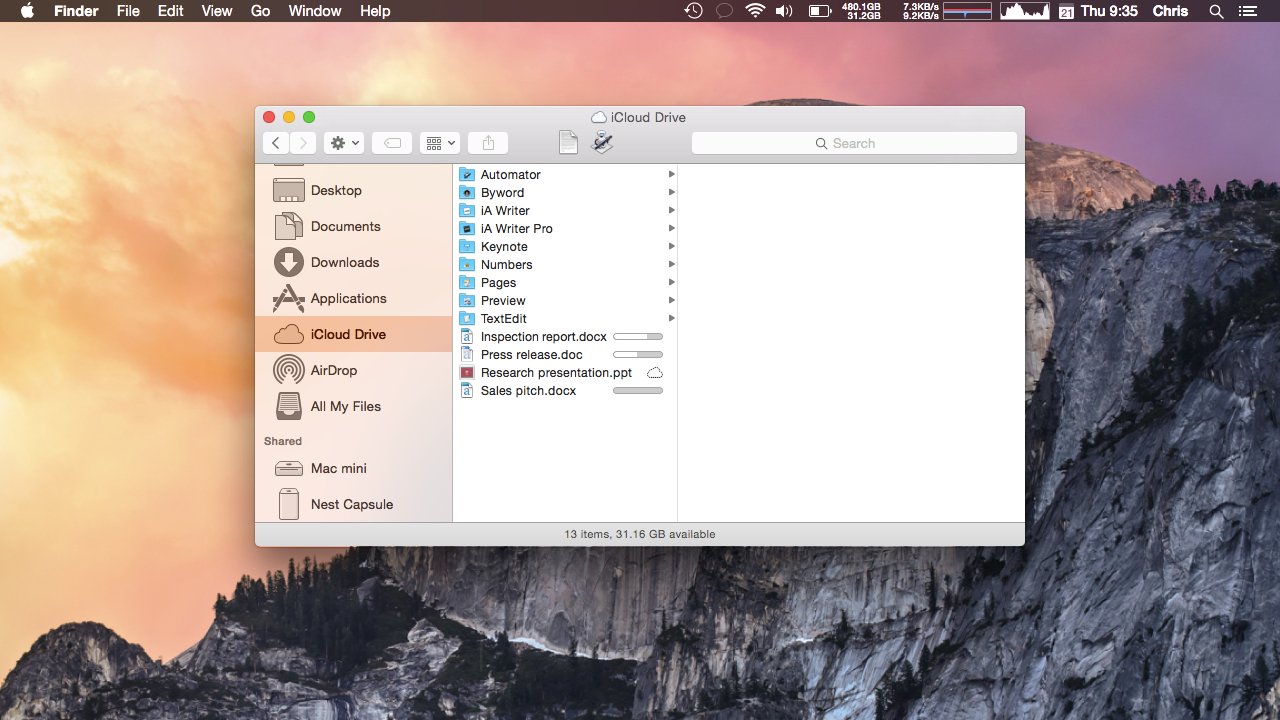
Task: Open Spotlight search magnifier icon
Action: pyautogui.click(x=1216, y=11)
